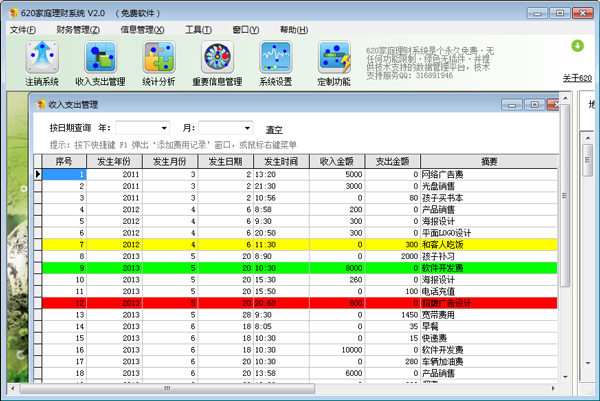Screen dimensions: 600x401
Task: Click the 序号 cell with value 1
Action: pyautogui.click(x=64, y=174)
